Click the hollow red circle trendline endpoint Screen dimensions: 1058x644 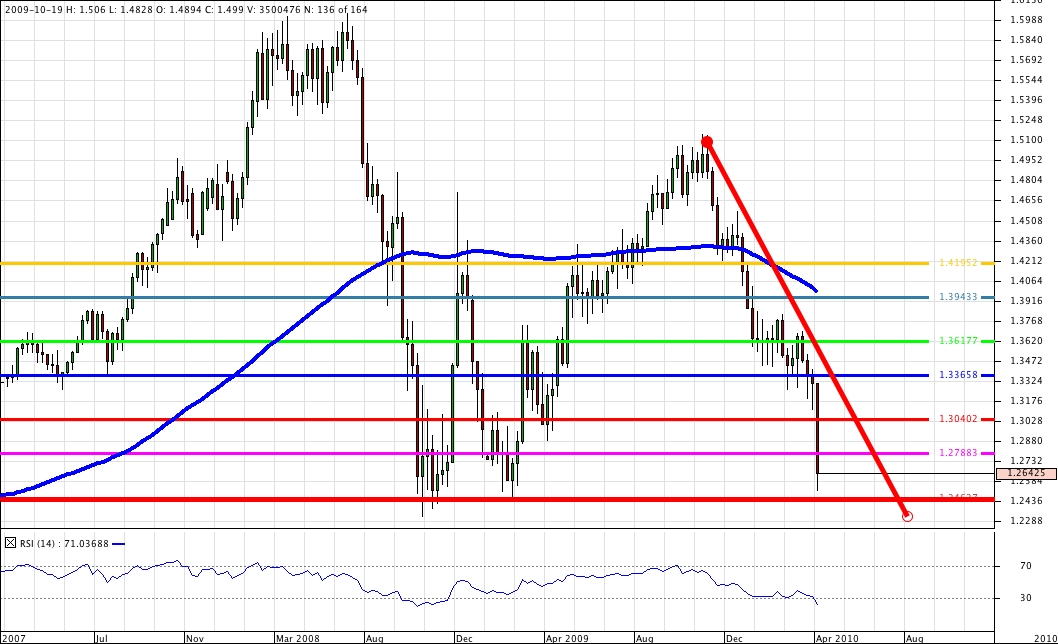tap(907, 516)
